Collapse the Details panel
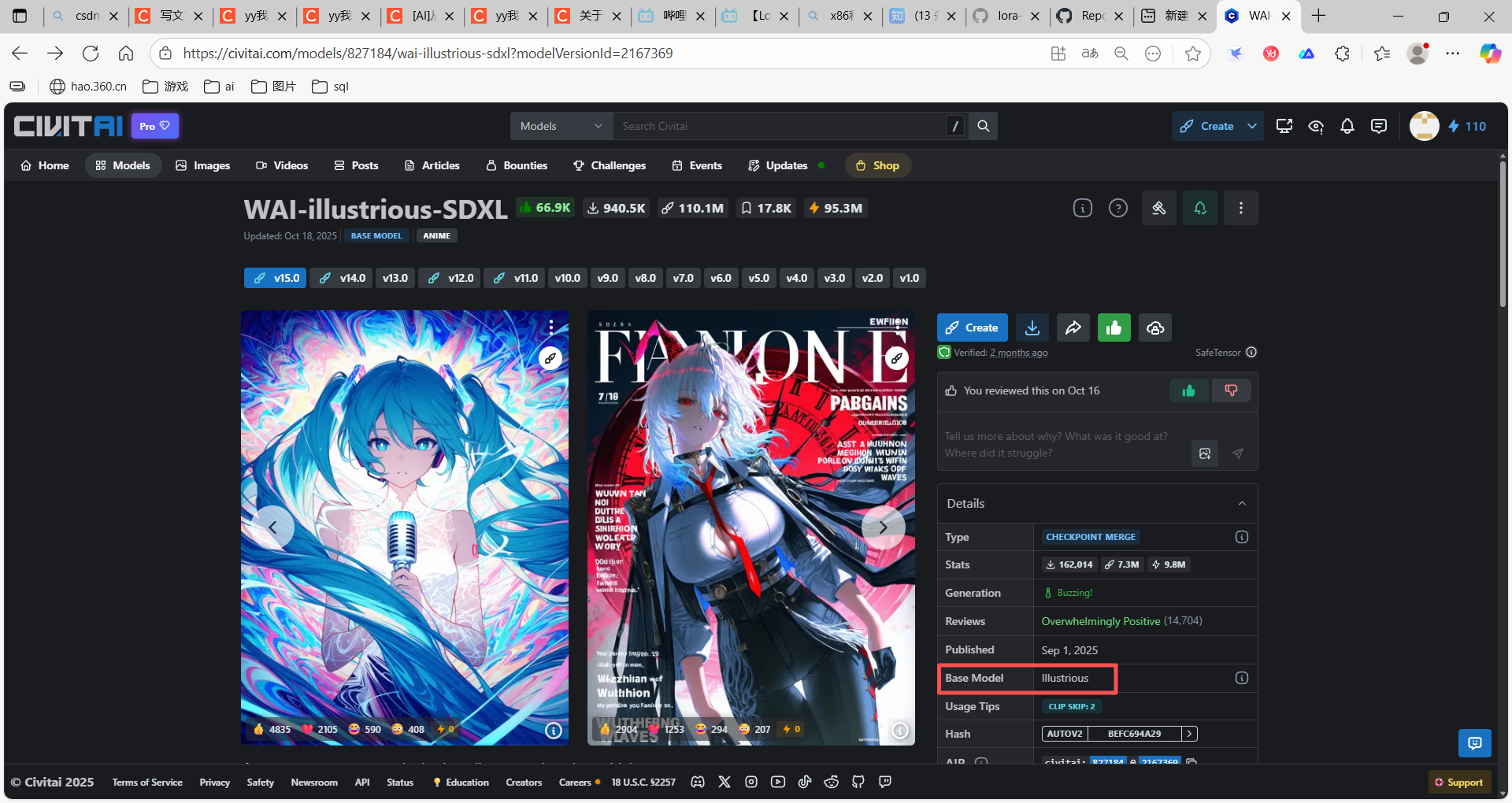1512x803 pixels. click(1242, 504)
